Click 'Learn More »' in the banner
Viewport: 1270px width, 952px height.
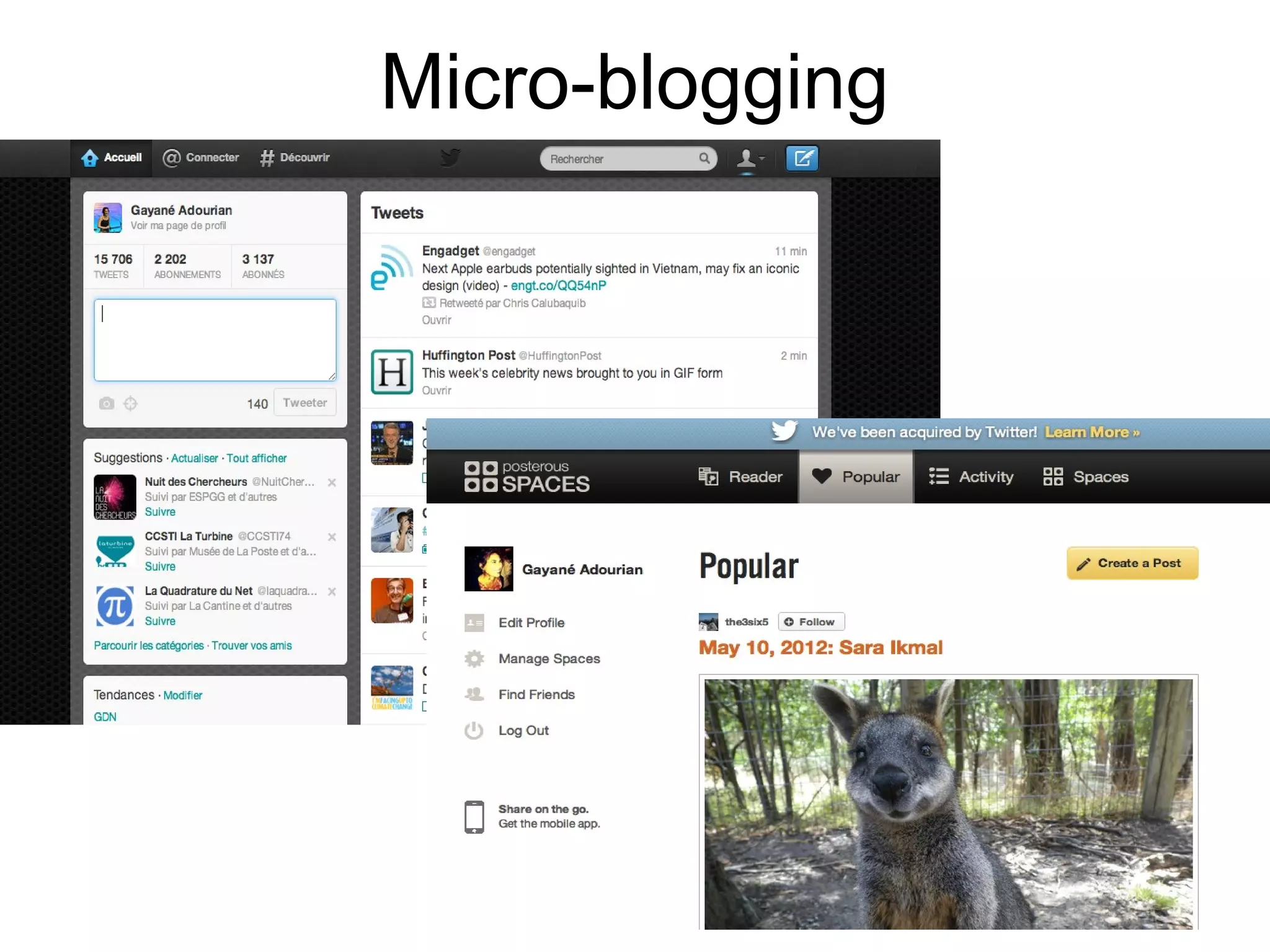coord(1092,432)
